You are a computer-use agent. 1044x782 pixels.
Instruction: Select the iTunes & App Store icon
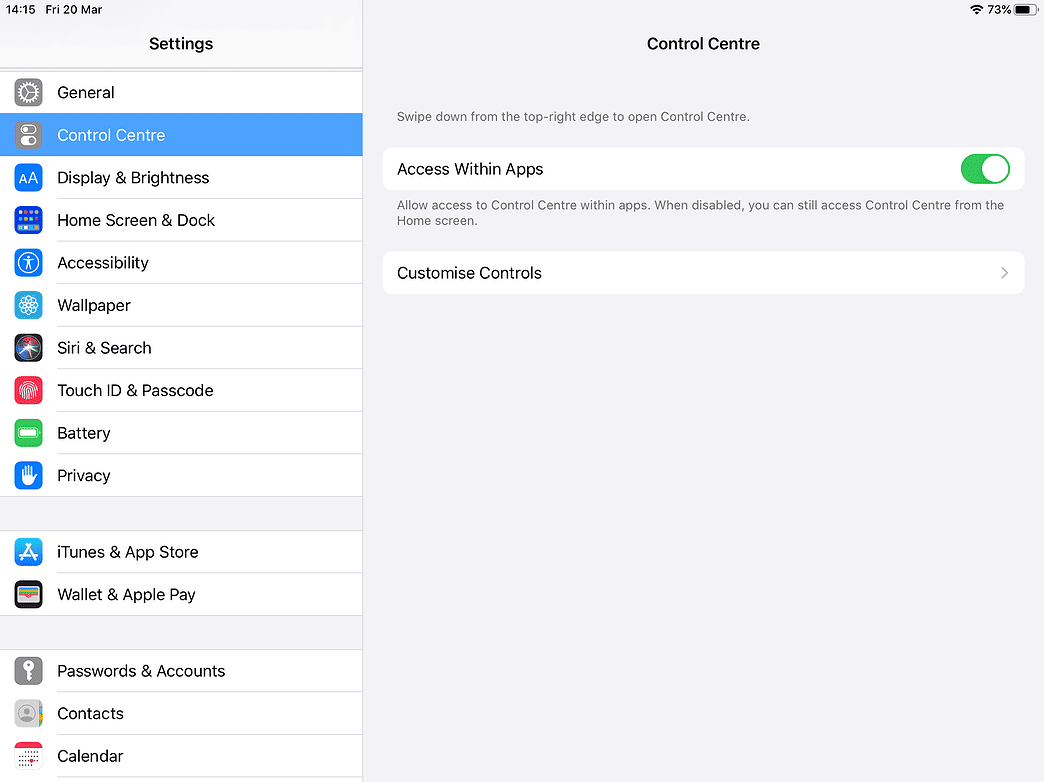(28, 551)
